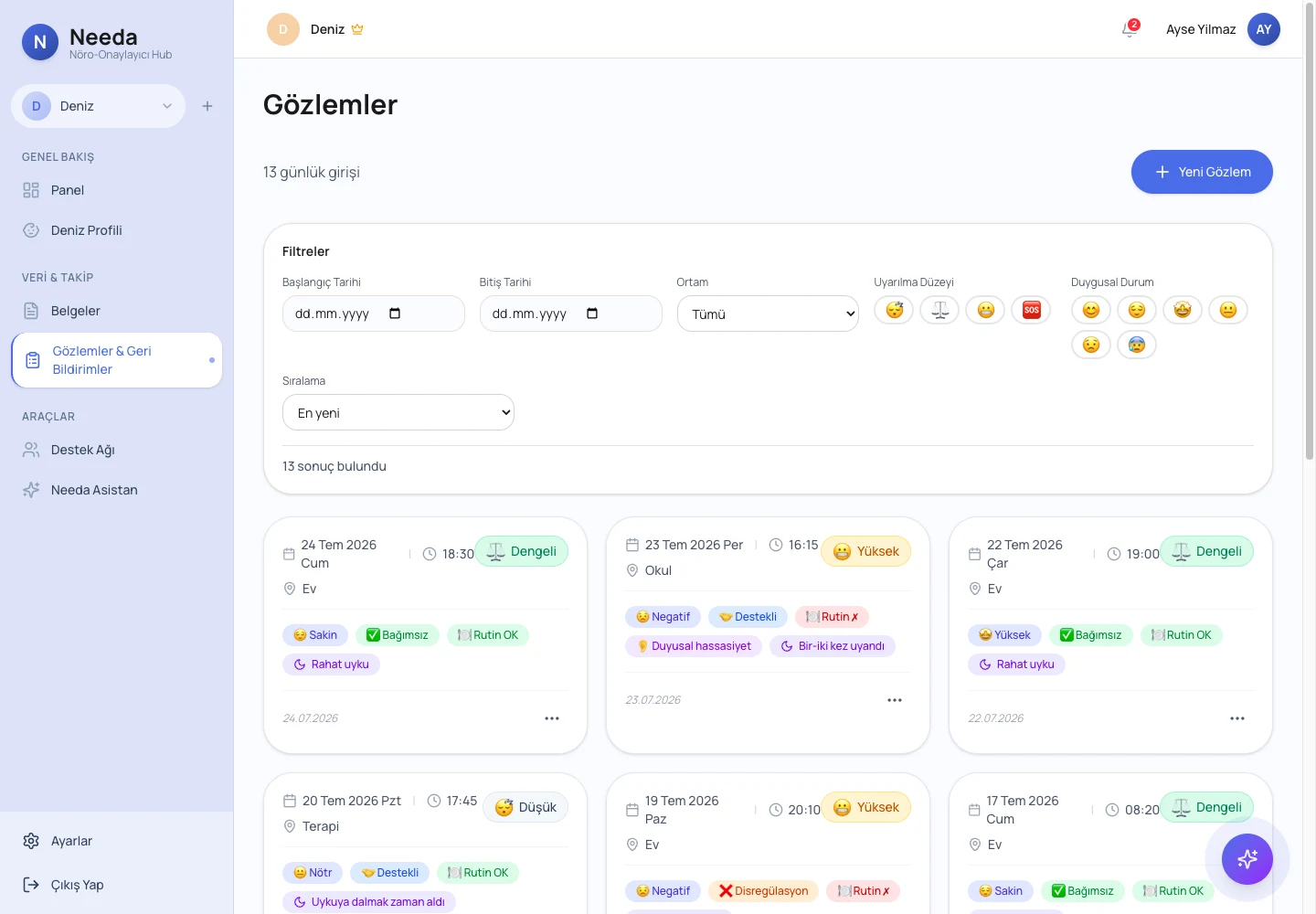Screen dimensions: 1316x914
Task: Click the Nötr tag on the Terapi card
Action: pyautogui.click(x=313, y=873)
